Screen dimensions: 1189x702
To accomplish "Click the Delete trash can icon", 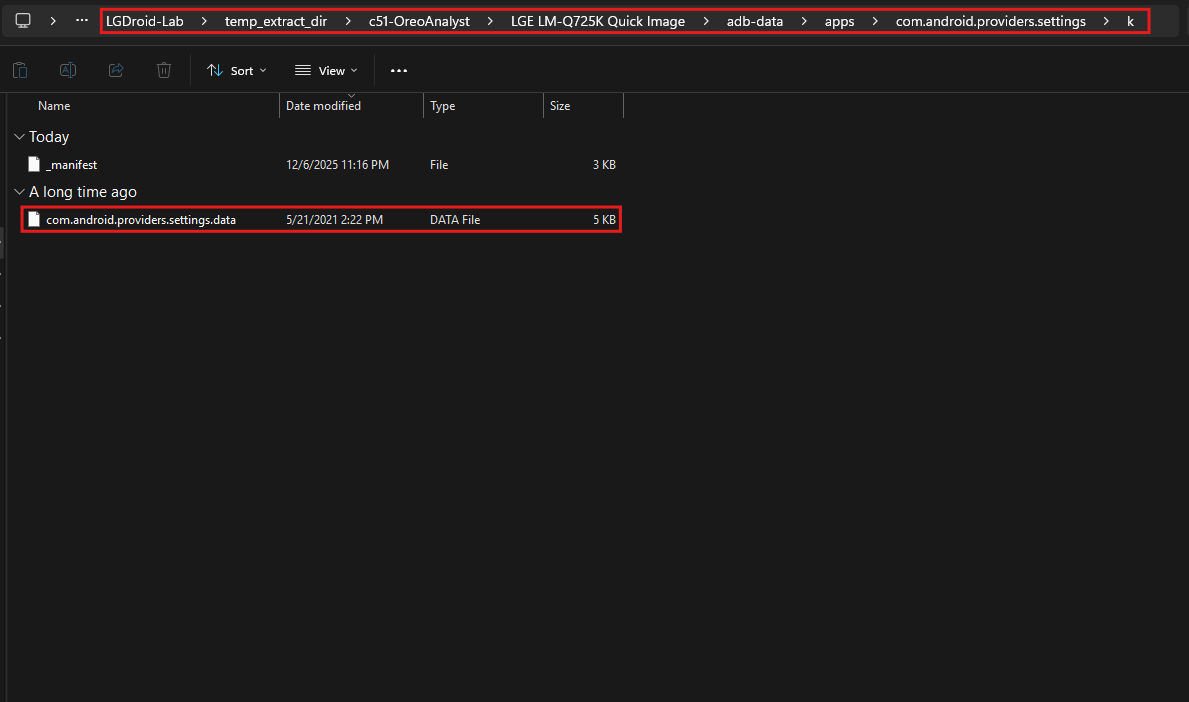I will coord(164,70).
